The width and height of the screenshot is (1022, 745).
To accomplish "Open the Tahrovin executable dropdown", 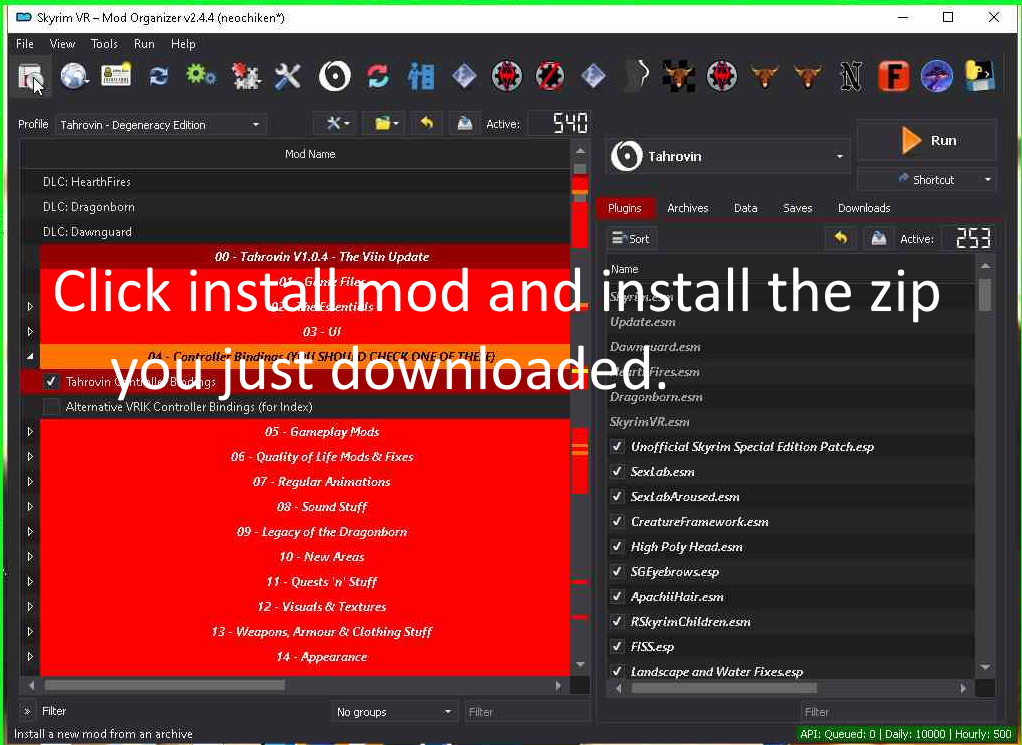I will (728, 156).
